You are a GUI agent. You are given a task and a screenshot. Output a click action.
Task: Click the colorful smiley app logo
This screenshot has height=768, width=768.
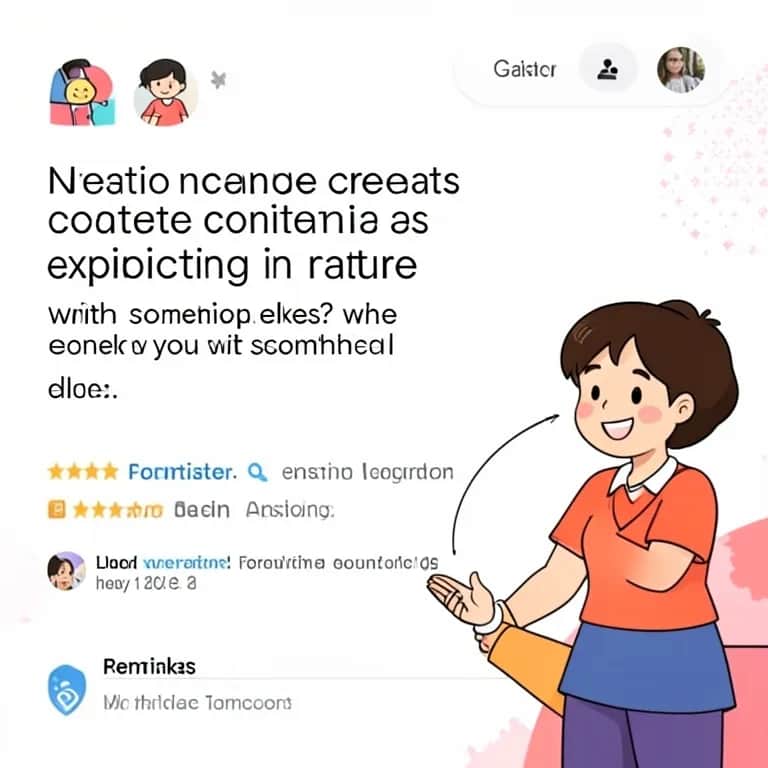[82, 93]
